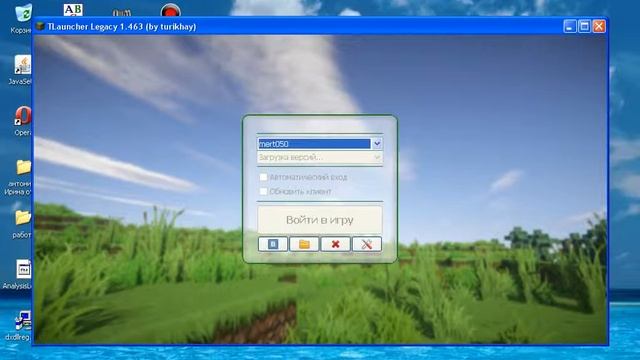This screenshot has height=360, width=640.
Task: Open the game folder via the yellow folder icon
Action: click(x=304, y=244)
